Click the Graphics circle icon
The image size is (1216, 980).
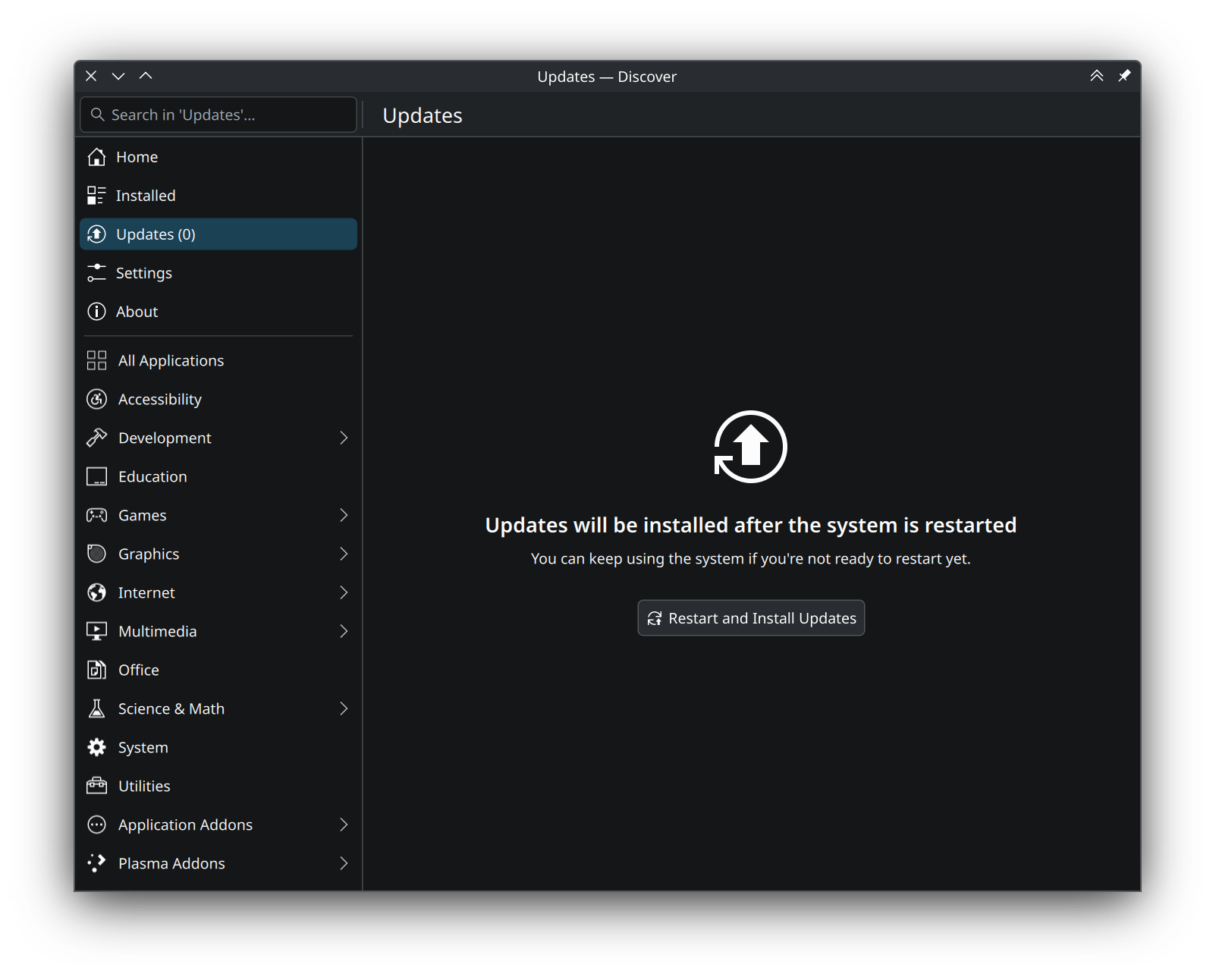[x=96, y=554]
